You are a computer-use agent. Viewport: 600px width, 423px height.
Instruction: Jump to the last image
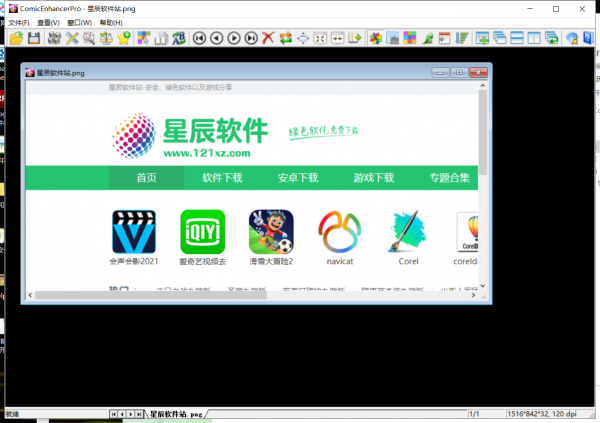(251, 38)
